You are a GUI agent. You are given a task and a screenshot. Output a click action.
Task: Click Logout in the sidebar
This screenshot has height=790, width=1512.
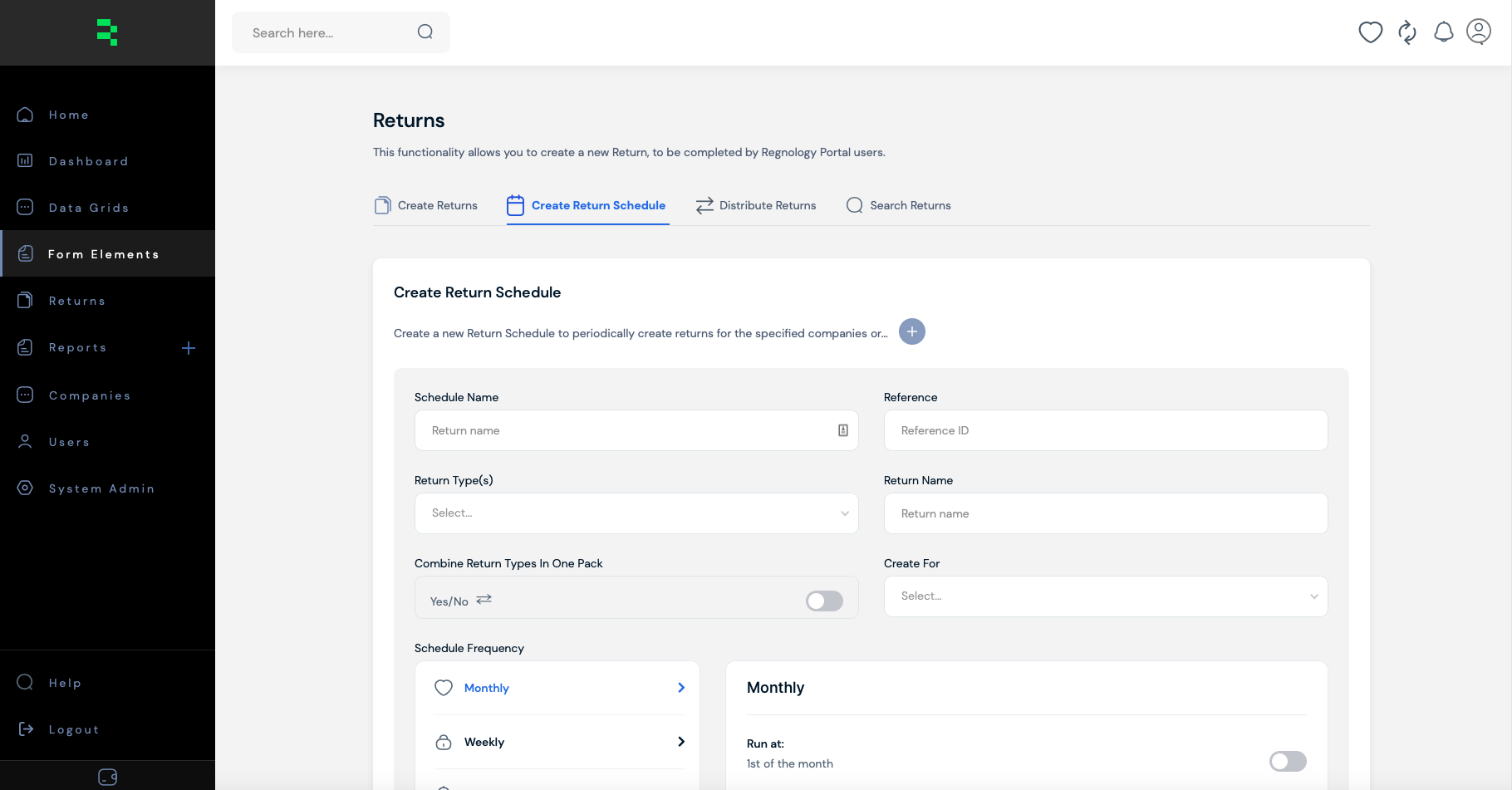click(x=73, y=729)
